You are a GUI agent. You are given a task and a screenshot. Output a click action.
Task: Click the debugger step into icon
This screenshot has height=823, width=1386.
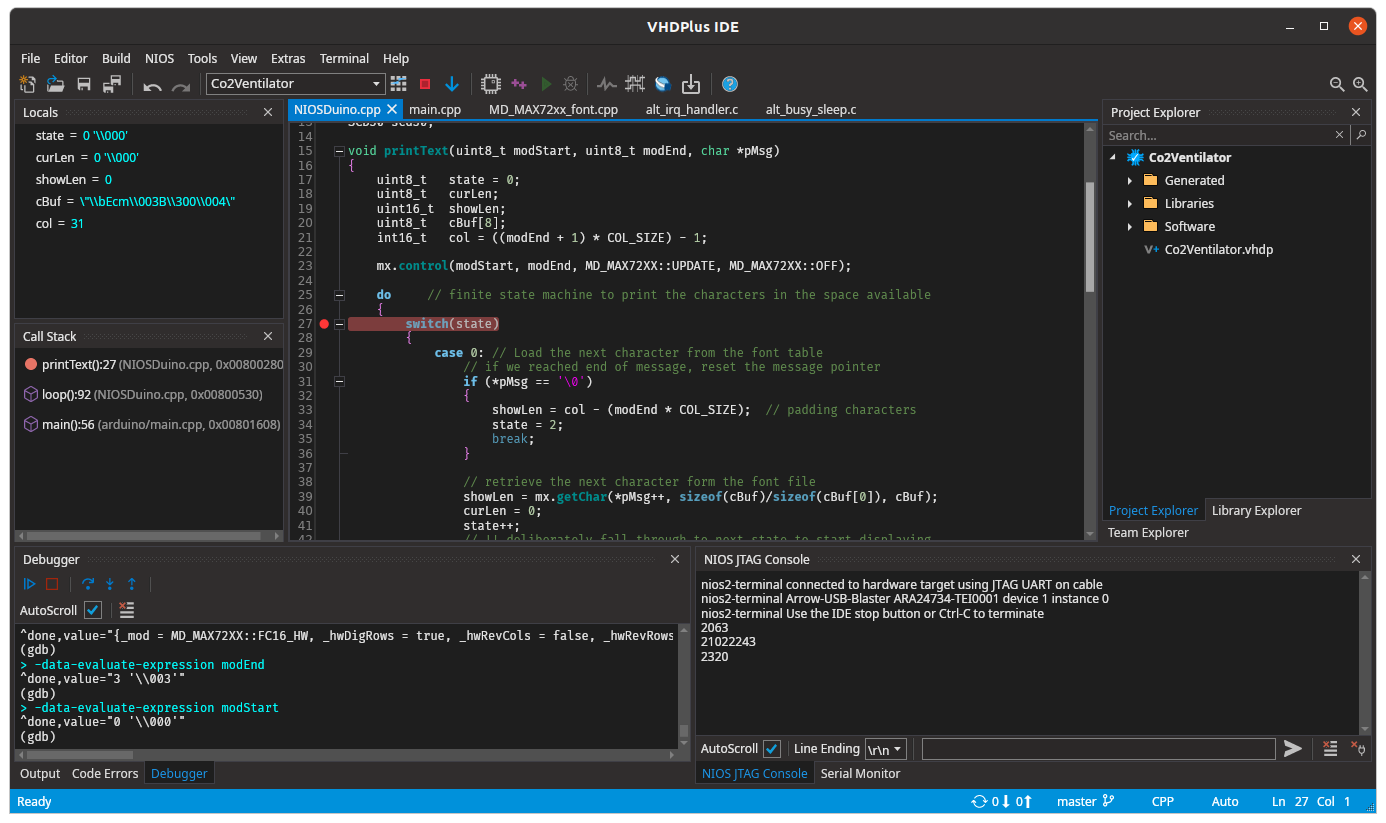(x=110, y=584)
